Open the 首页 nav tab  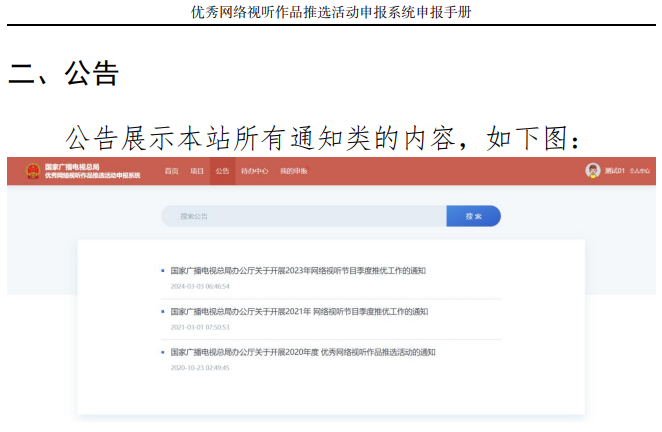(x=172, y=171)
